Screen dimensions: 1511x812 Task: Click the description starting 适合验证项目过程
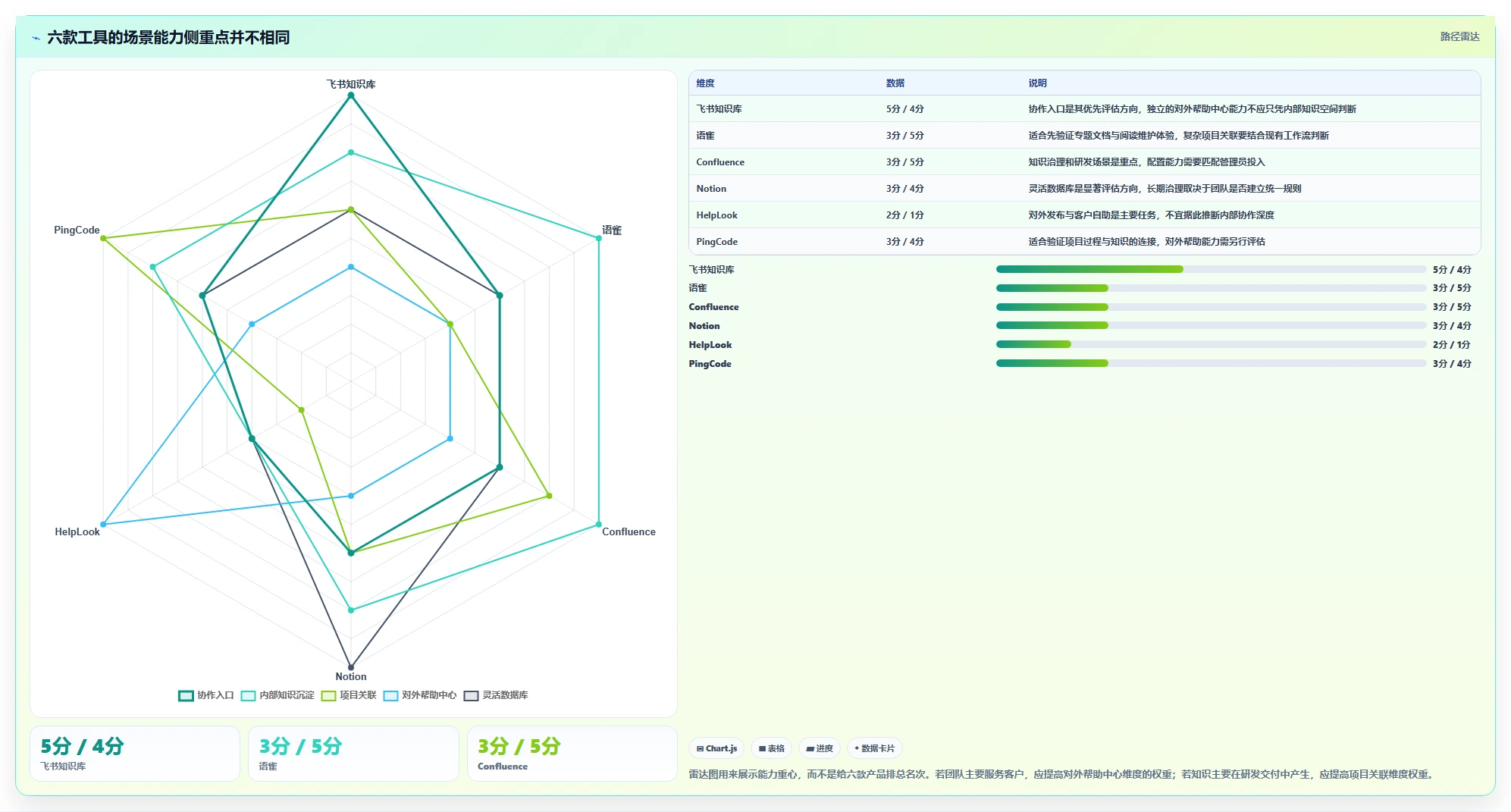1146,242
